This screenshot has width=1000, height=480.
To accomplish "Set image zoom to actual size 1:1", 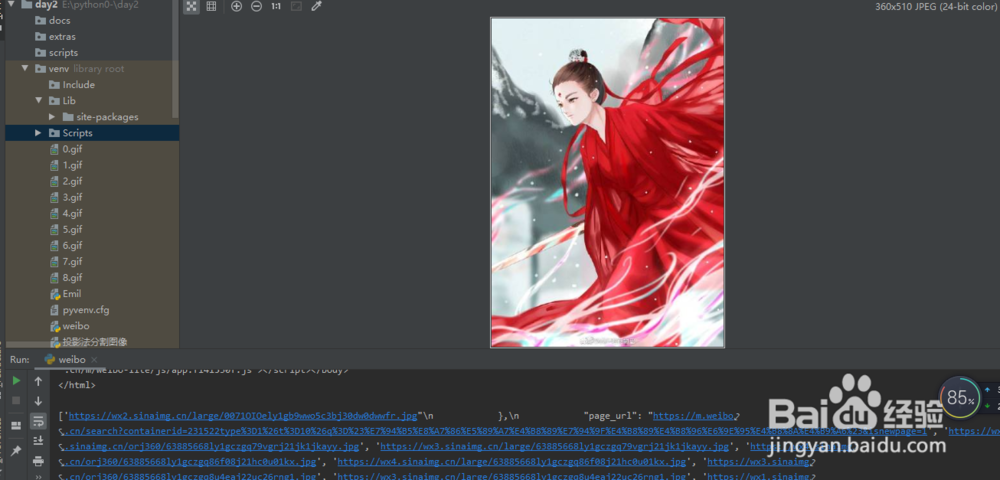I will (276, 6).
